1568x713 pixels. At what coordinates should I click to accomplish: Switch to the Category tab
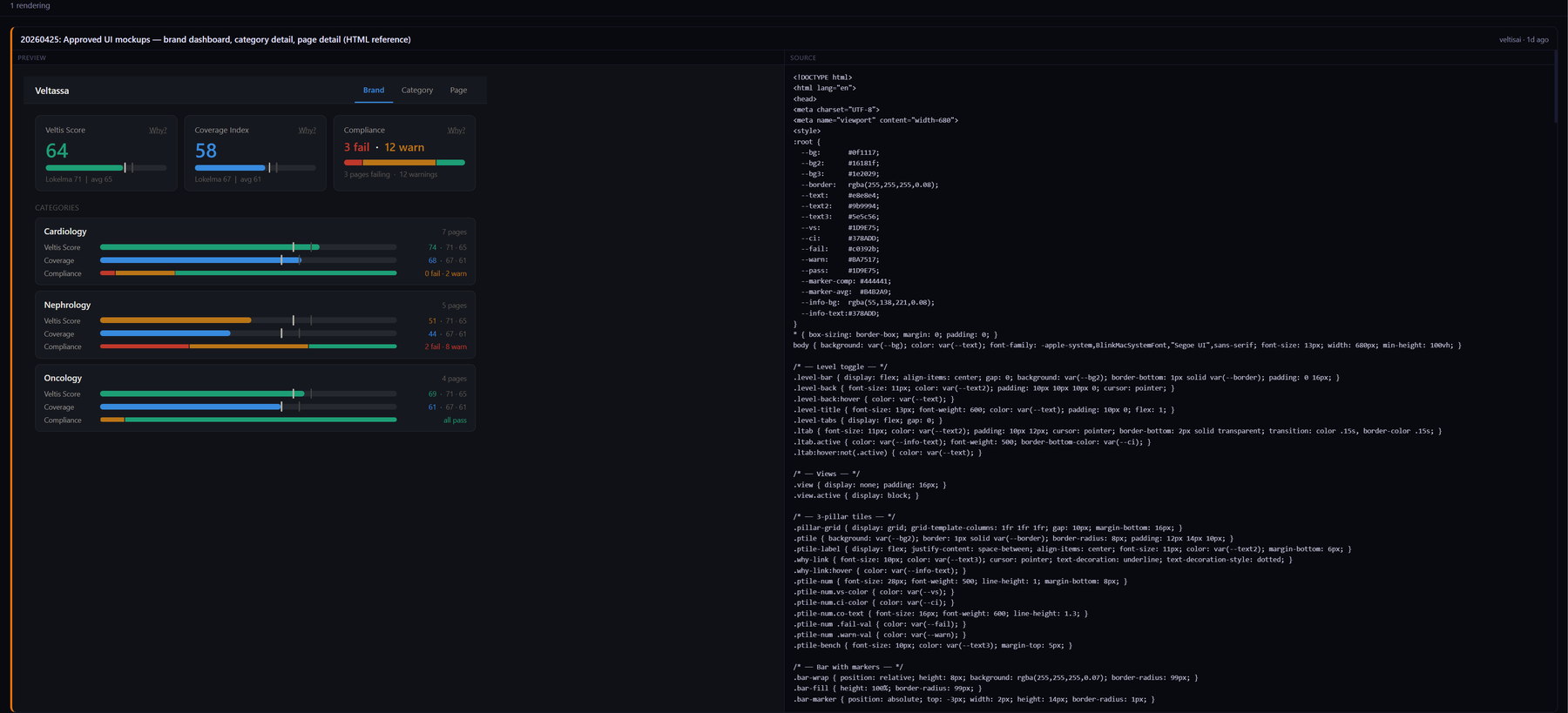click(417, 91)
